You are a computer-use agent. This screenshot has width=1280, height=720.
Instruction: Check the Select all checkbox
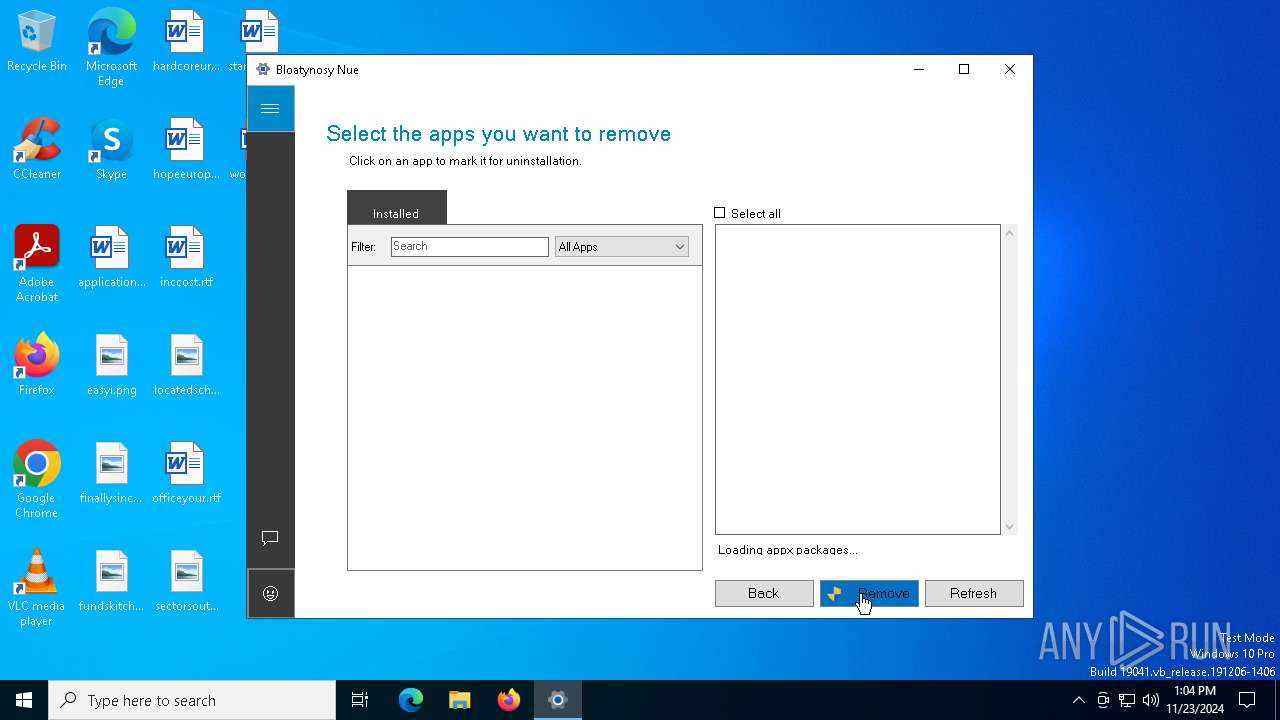coord(719,213)
